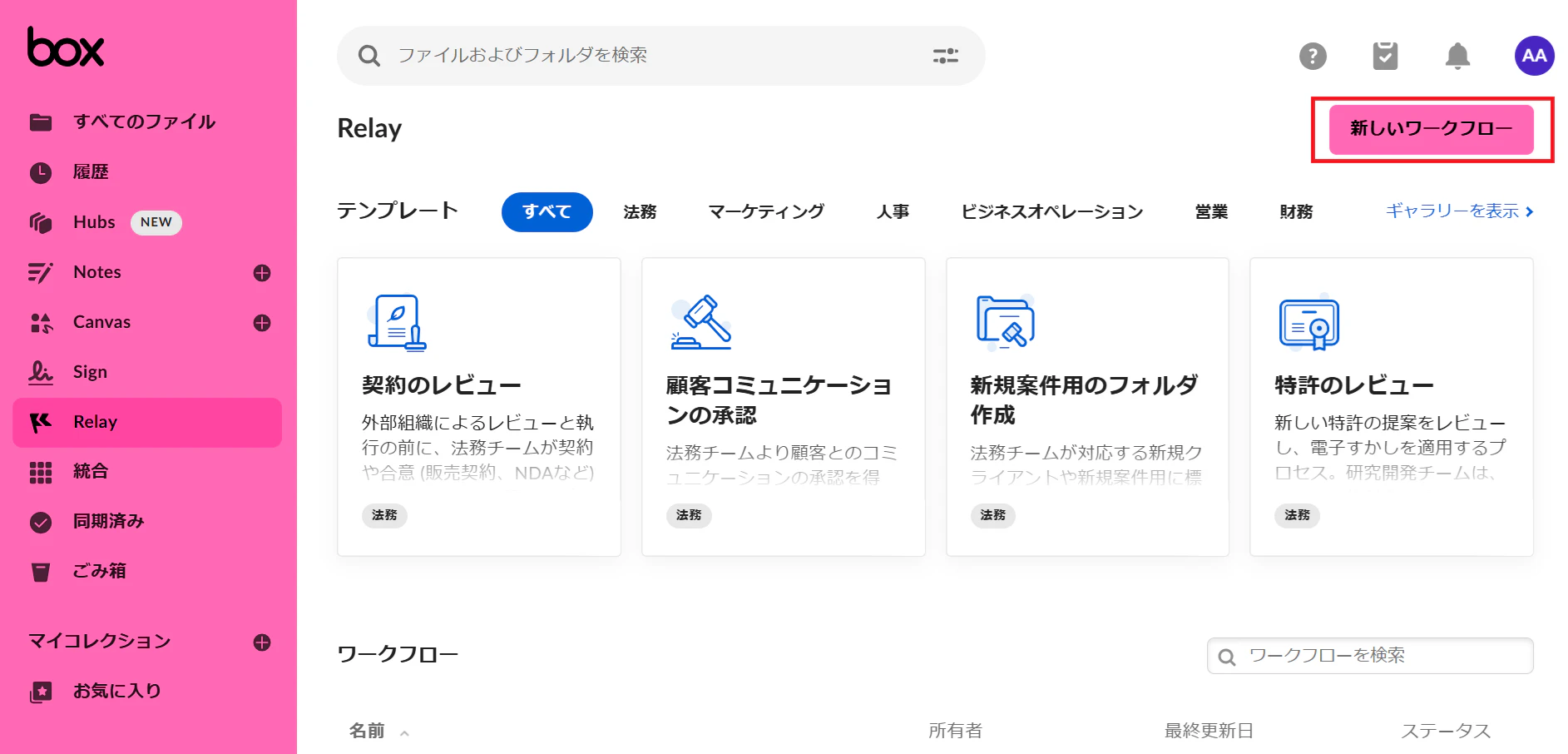Open 顧客コミュニケーションの承認 template title

pos(779,400)
